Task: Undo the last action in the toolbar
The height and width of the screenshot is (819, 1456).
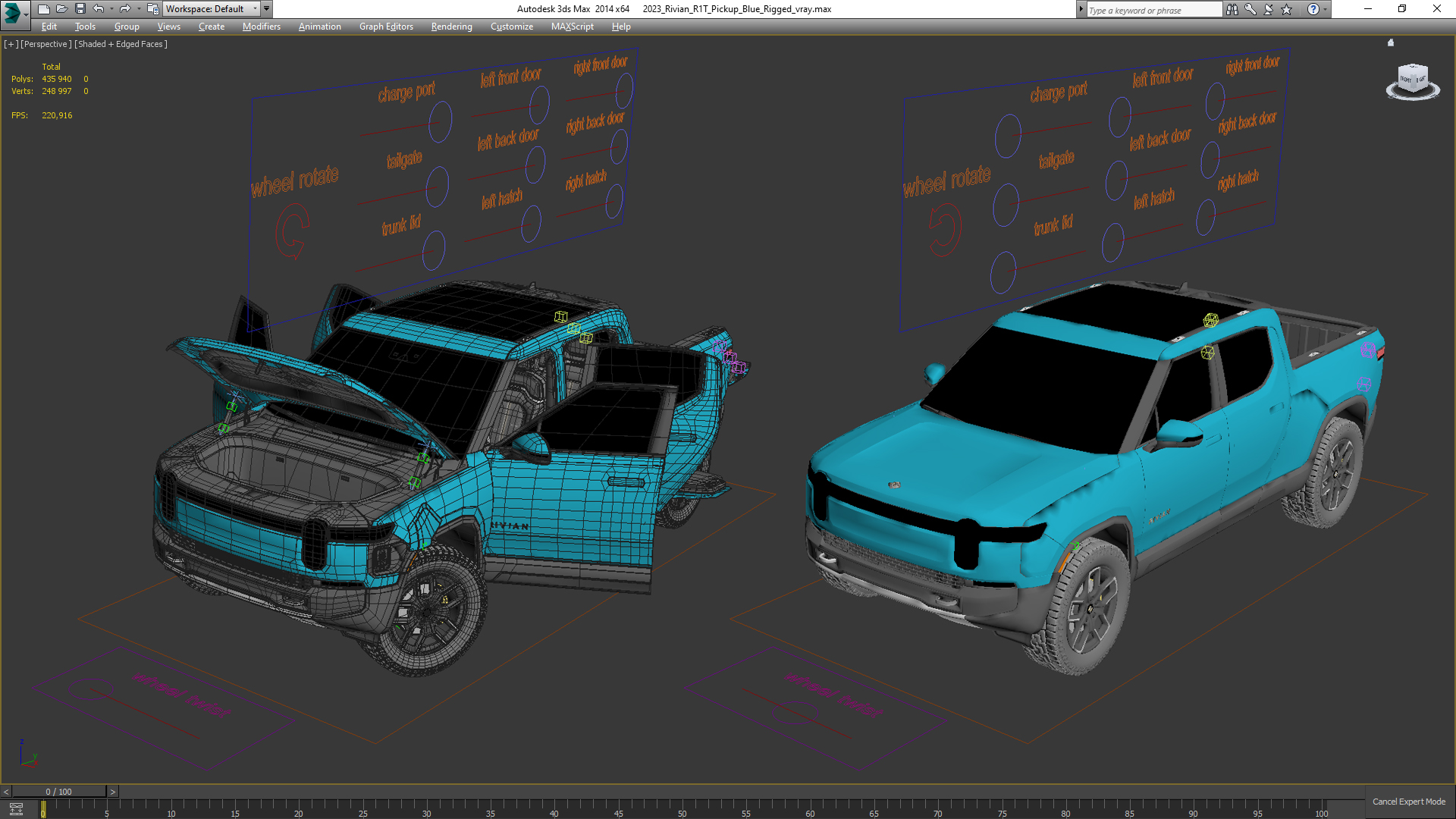Action: click(98, 9)
